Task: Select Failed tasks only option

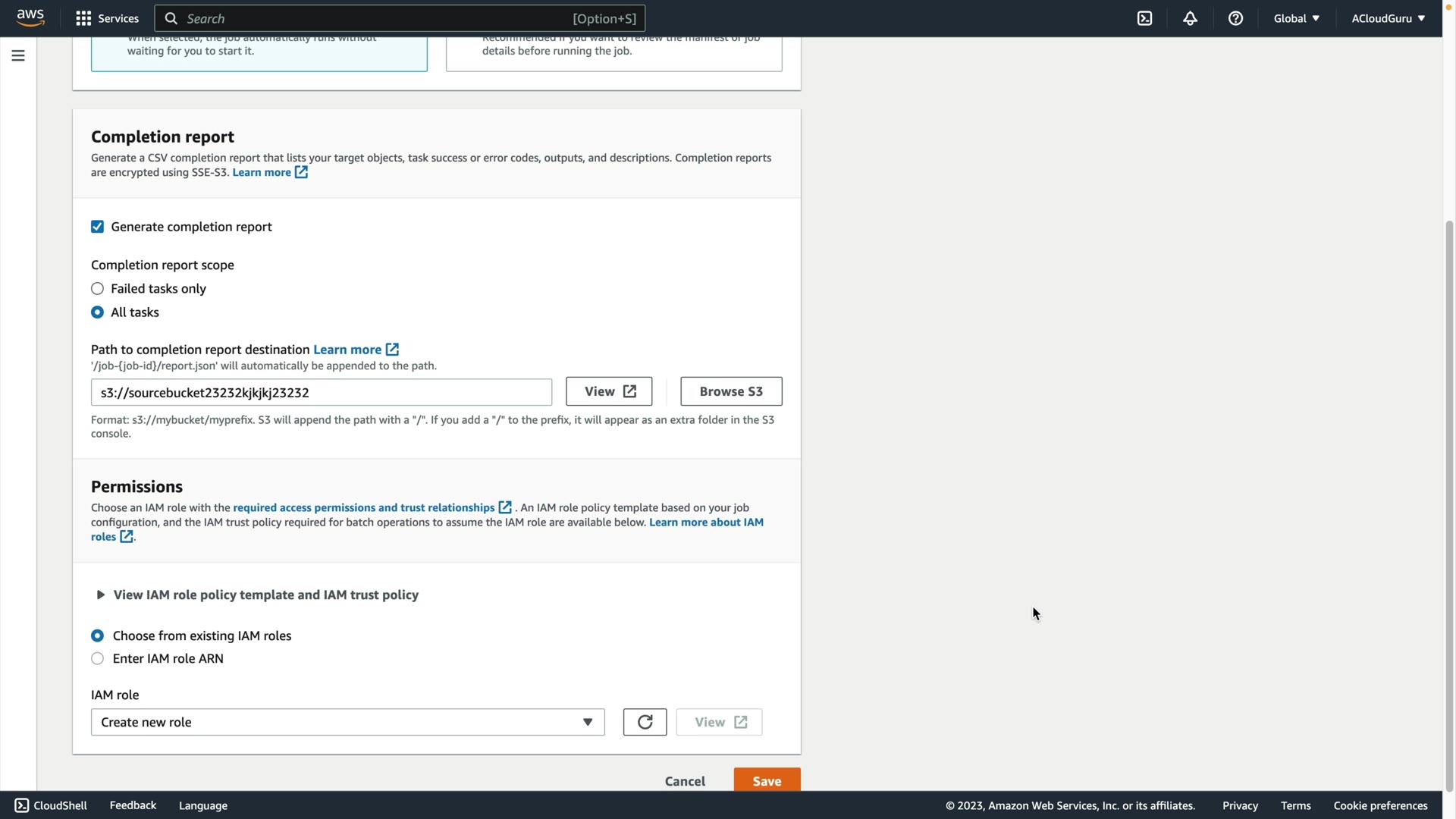Action: [97, 289]
